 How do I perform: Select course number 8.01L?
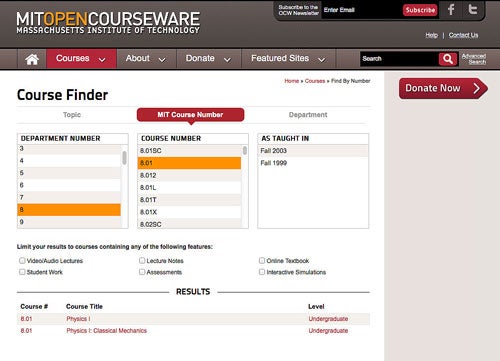click(x=189, y=188)
